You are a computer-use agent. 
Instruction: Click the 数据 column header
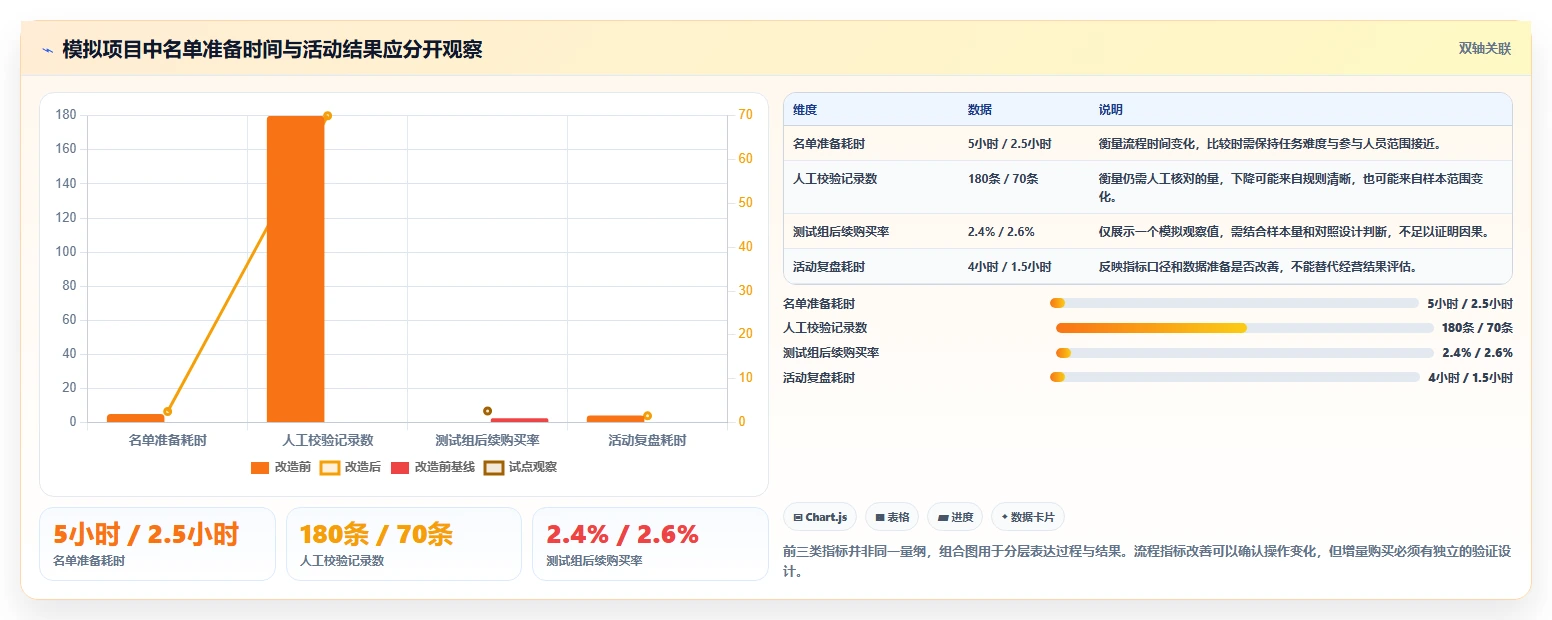click(x=980, y=110)
